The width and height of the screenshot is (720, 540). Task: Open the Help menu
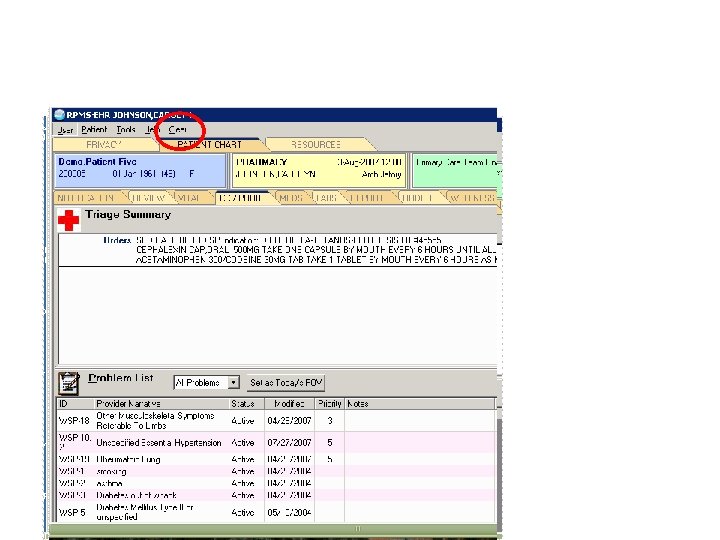pos(152,130)
